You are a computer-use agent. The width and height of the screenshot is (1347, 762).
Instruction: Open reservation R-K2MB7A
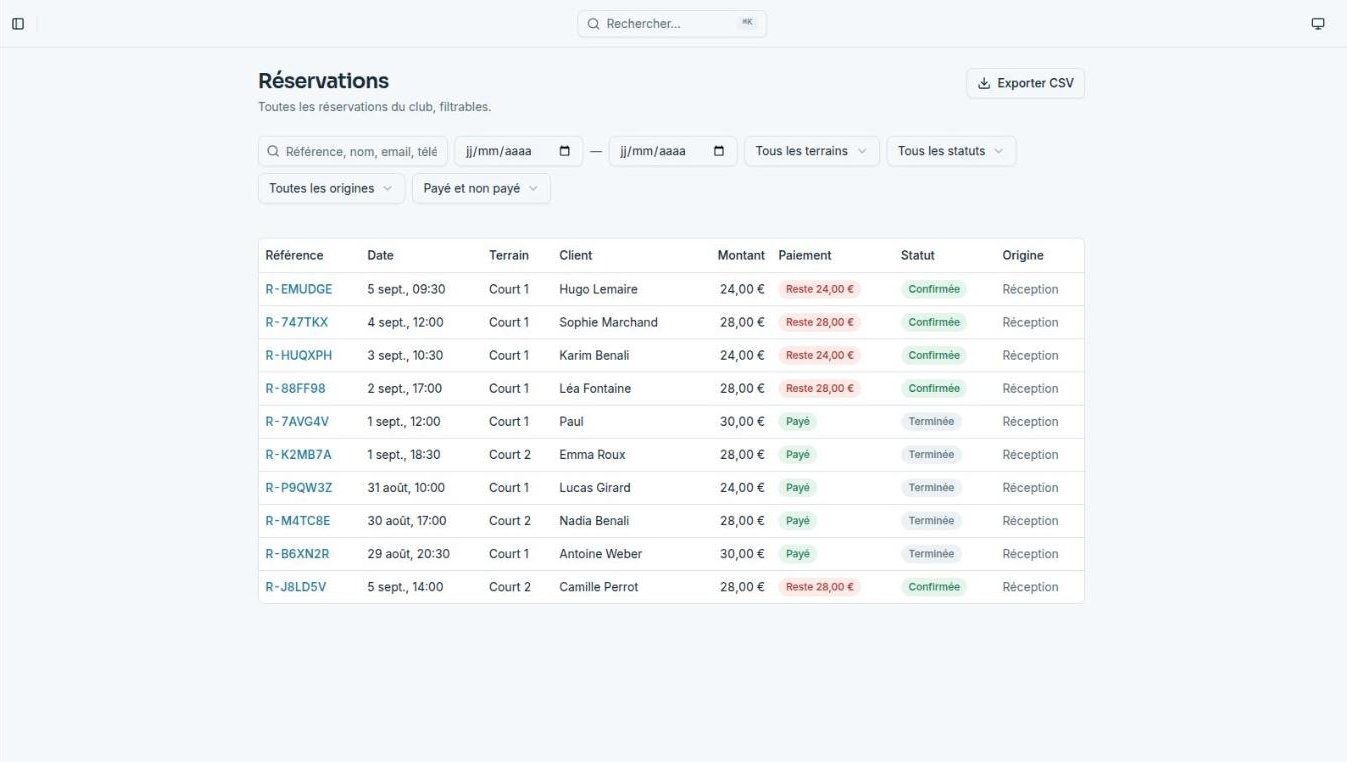(298, 454)
